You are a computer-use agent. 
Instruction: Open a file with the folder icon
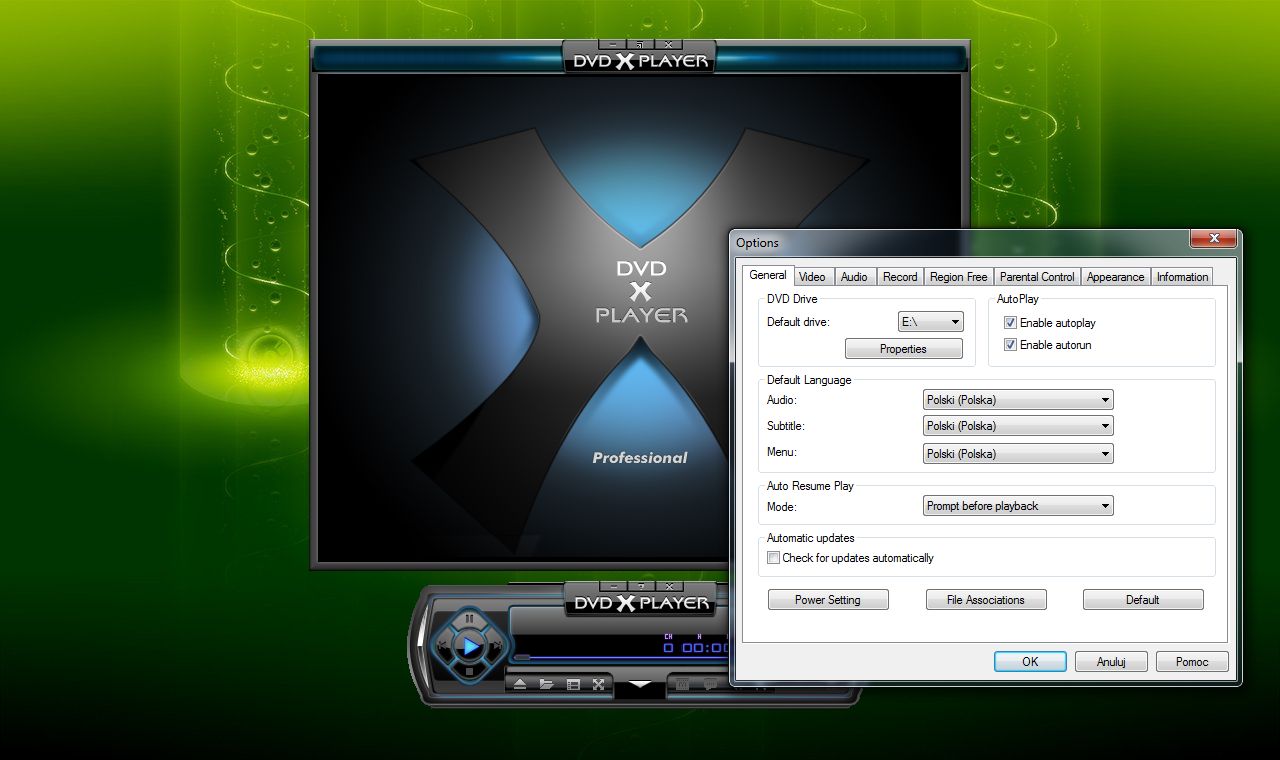547,684
